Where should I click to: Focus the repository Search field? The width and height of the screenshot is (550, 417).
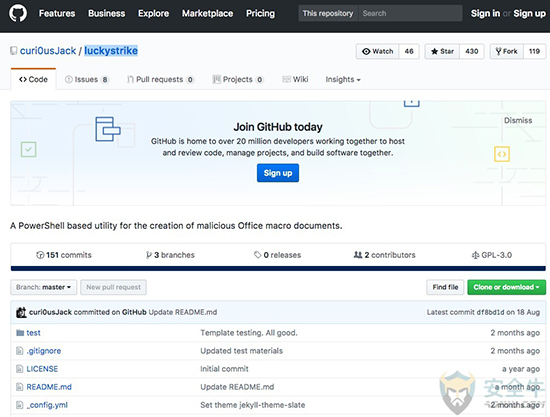410,13
